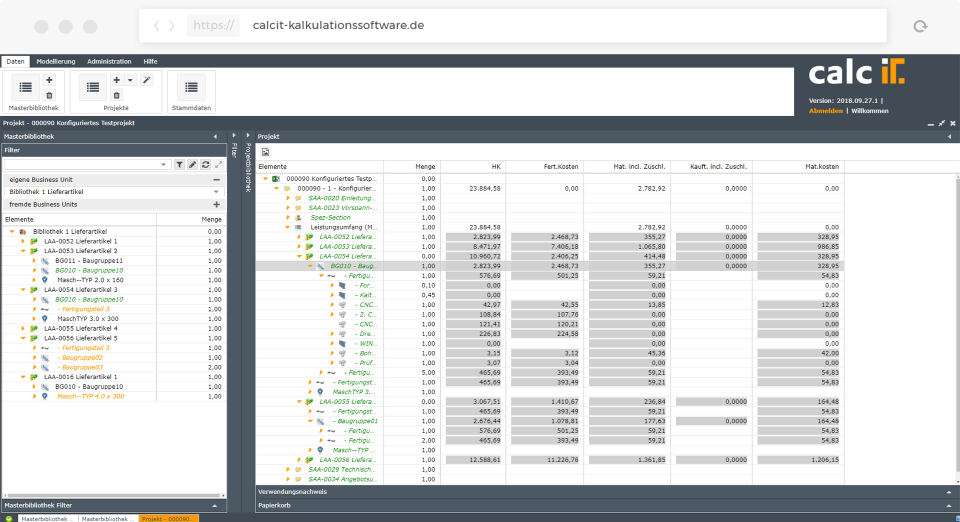Viewport: 960px width, 522px height.
Task: Open the Stammdaten list icon
Action: point(191,88)
